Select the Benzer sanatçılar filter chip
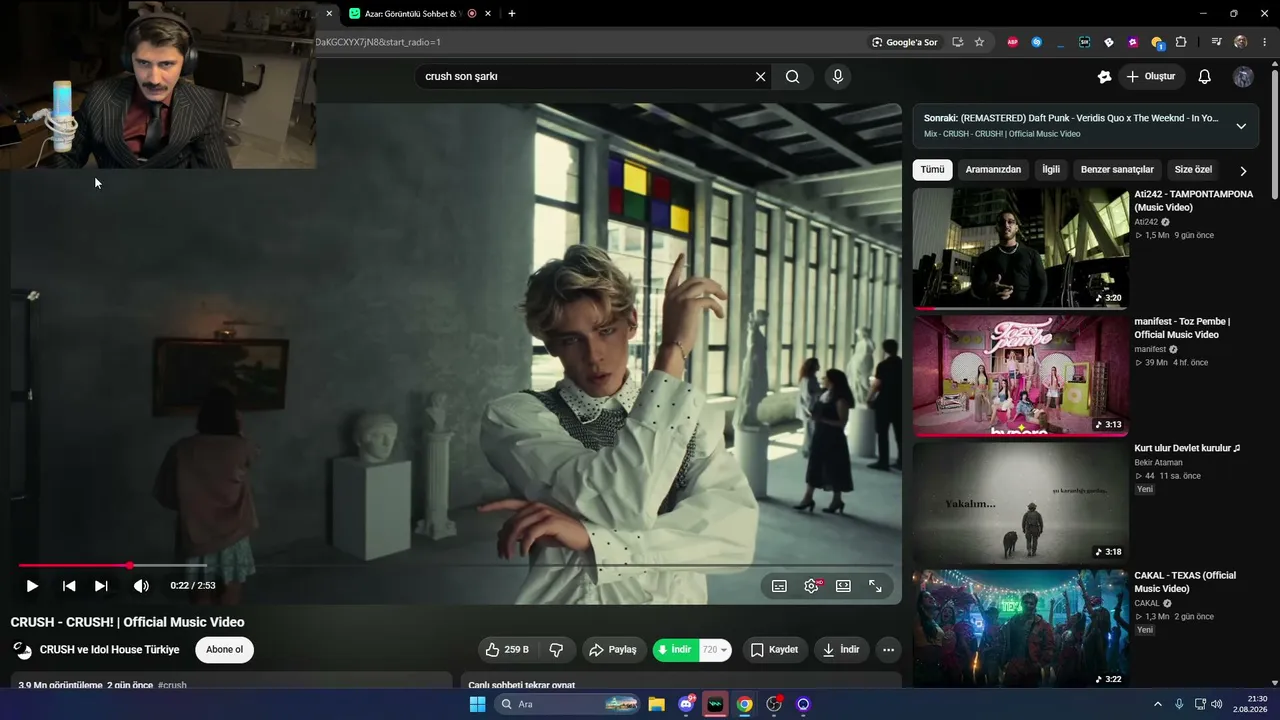Viewport: 1280px width, 720px height. [x=1117, y=170]
